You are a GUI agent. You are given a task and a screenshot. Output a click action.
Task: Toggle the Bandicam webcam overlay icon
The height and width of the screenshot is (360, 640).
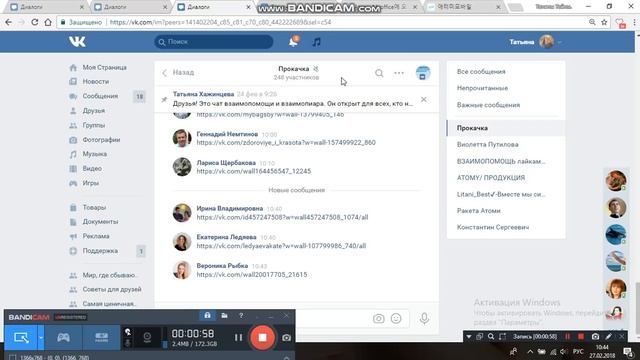(x=147, y=338)
